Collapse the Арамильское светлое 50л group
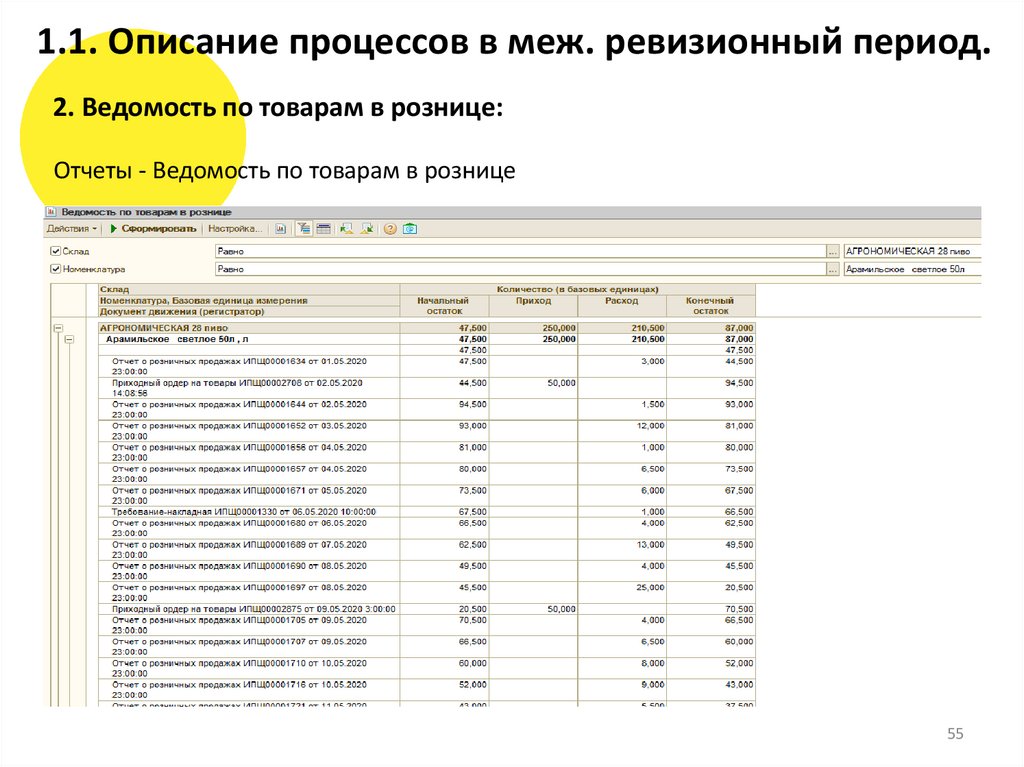The width and height of the screenshot is (1024, 767). (69, 339)
